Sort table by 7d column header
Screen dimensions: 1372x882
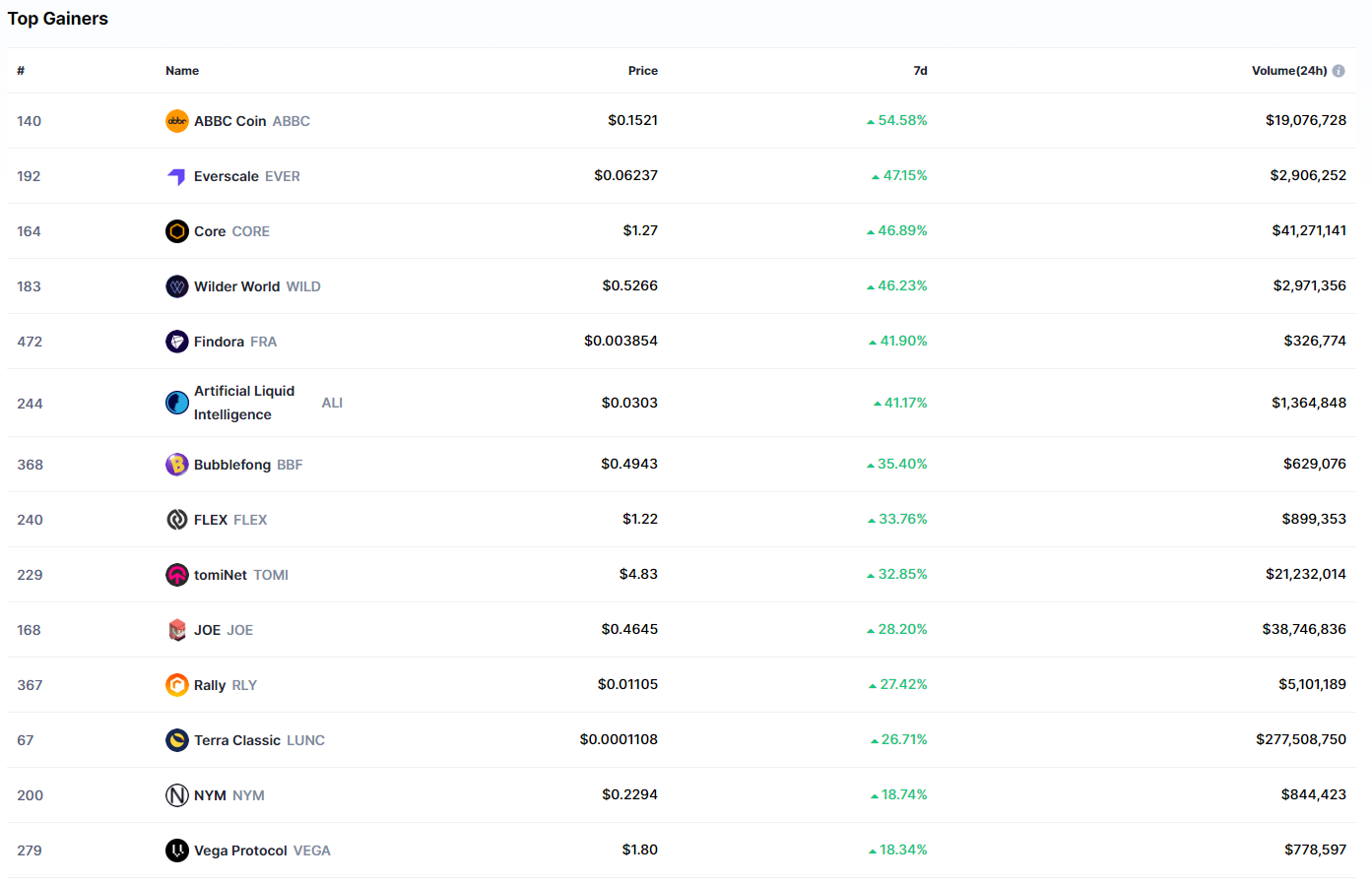[920, 71]
